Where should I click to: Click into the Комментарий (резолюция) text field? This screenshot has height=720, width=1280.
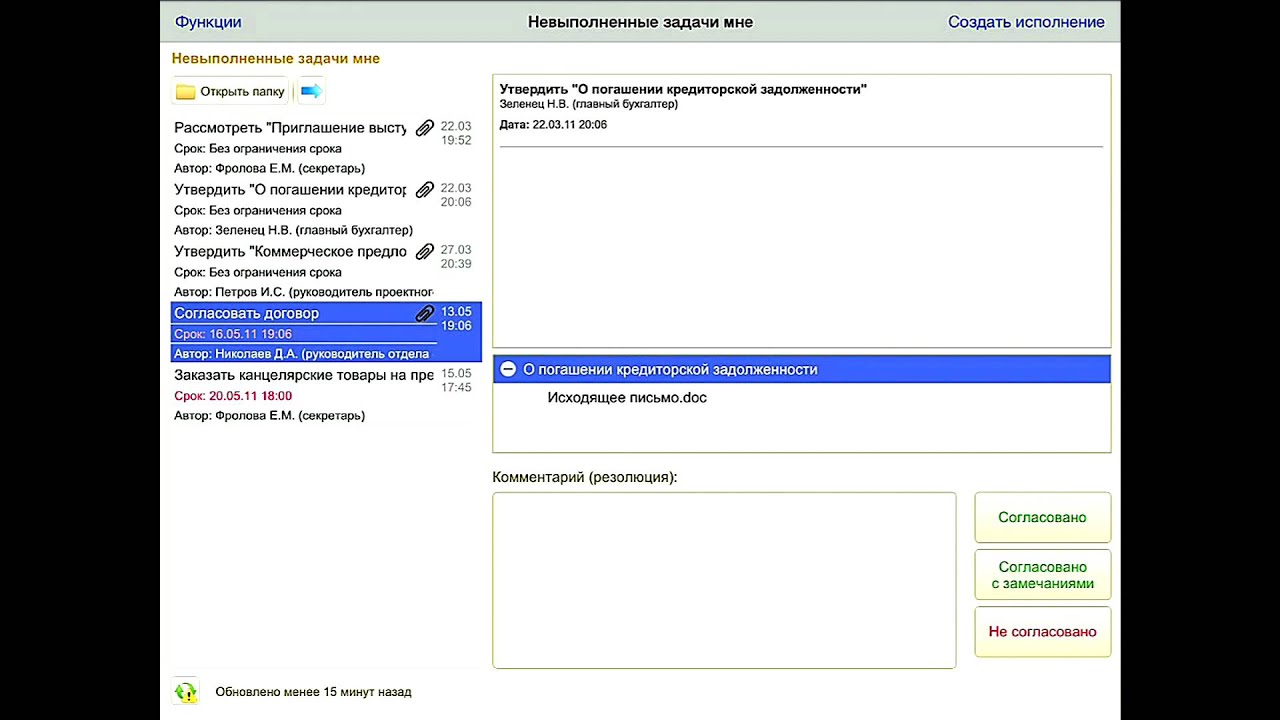tap(724, 580)
